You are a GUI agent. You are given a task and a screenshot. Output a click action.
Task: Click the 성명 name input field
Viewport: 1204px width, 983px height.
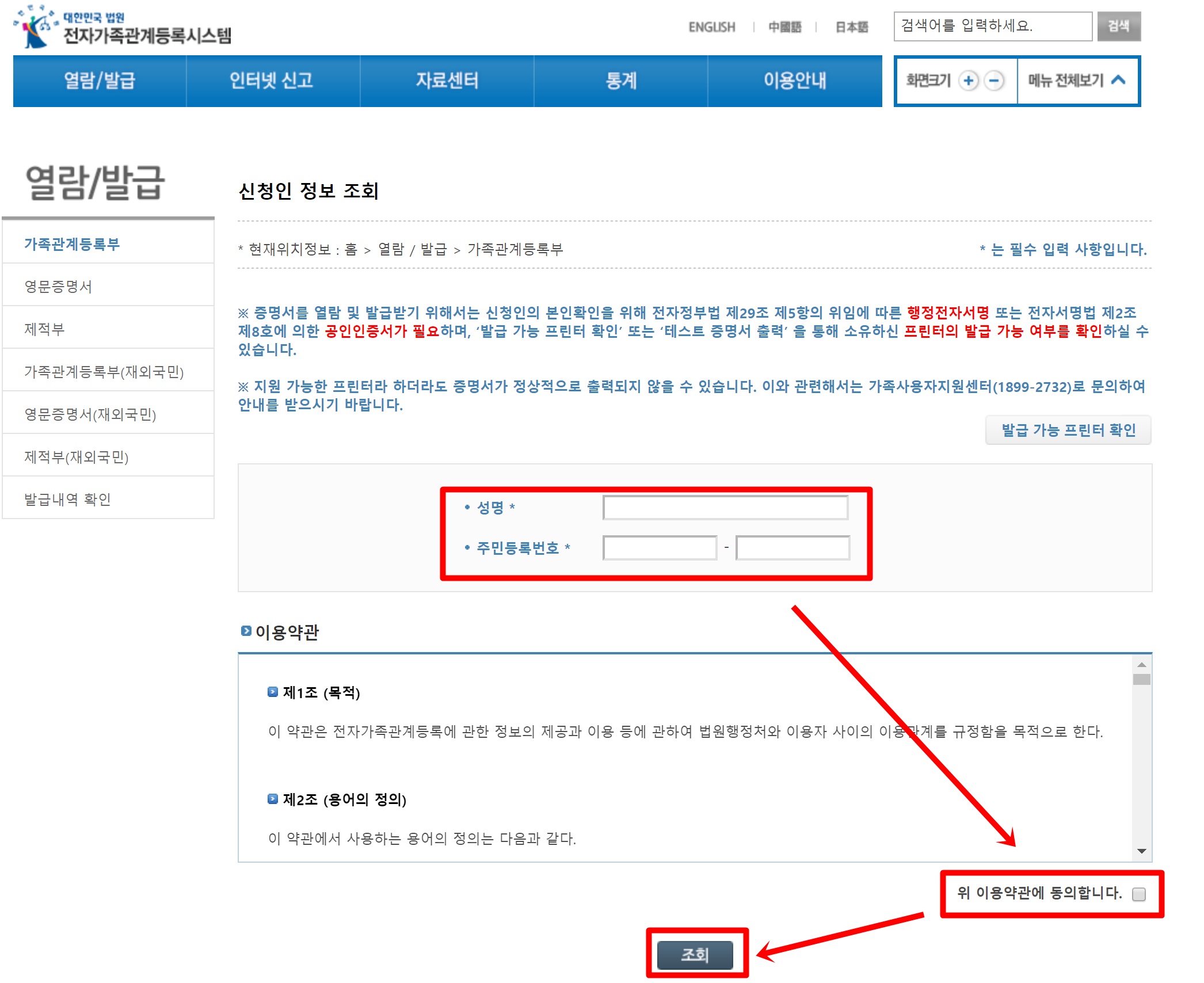[x=725, y=508]
